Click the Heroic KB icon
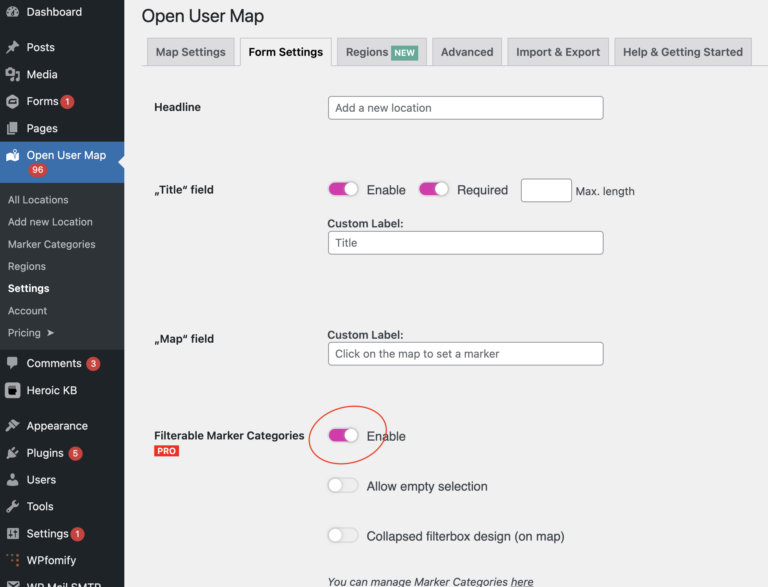The height and width of the screenshot is (587, 768). (13, 390)
